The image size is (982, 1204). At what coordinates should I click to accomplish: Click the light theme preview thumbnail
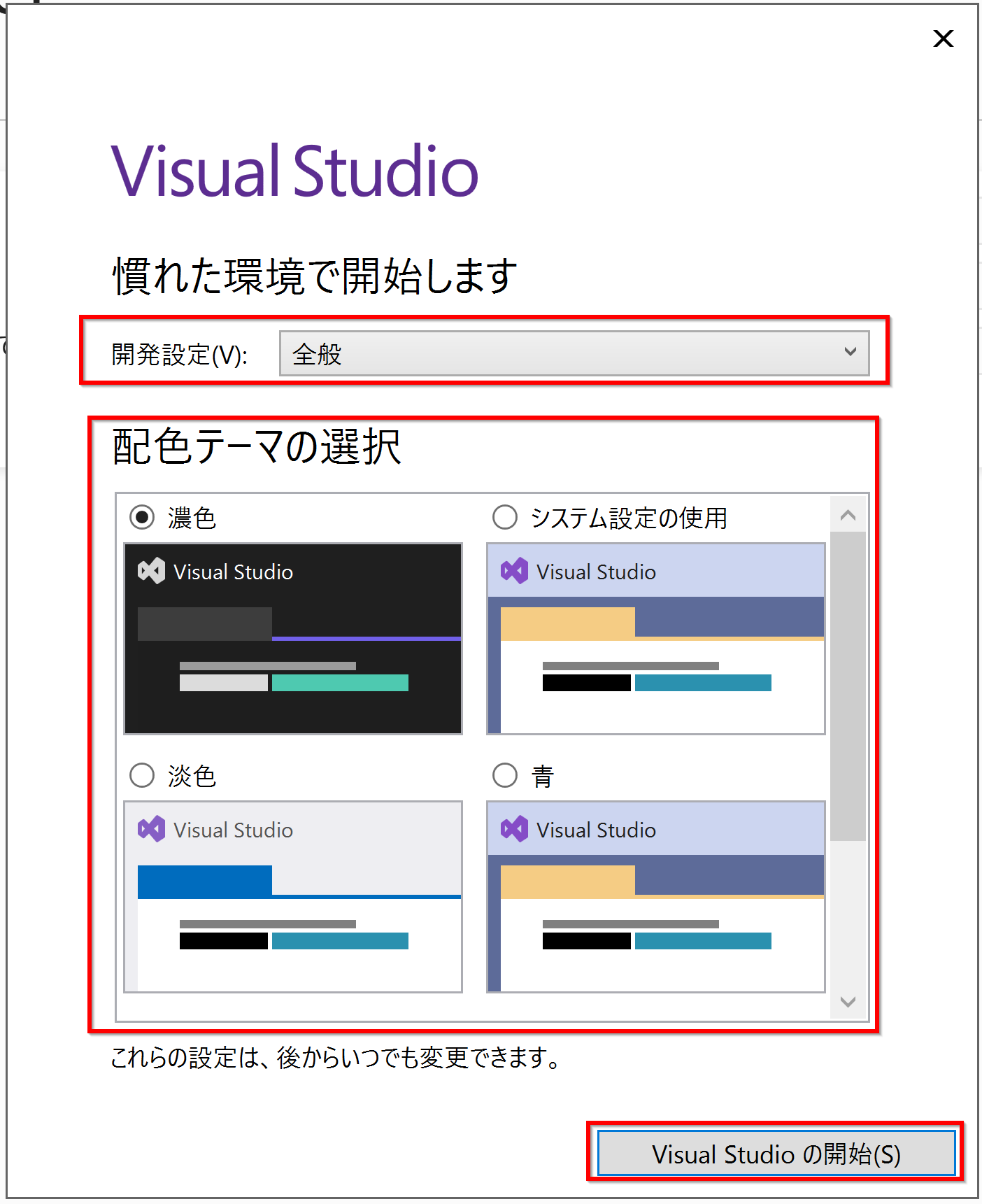coord(293,897)
